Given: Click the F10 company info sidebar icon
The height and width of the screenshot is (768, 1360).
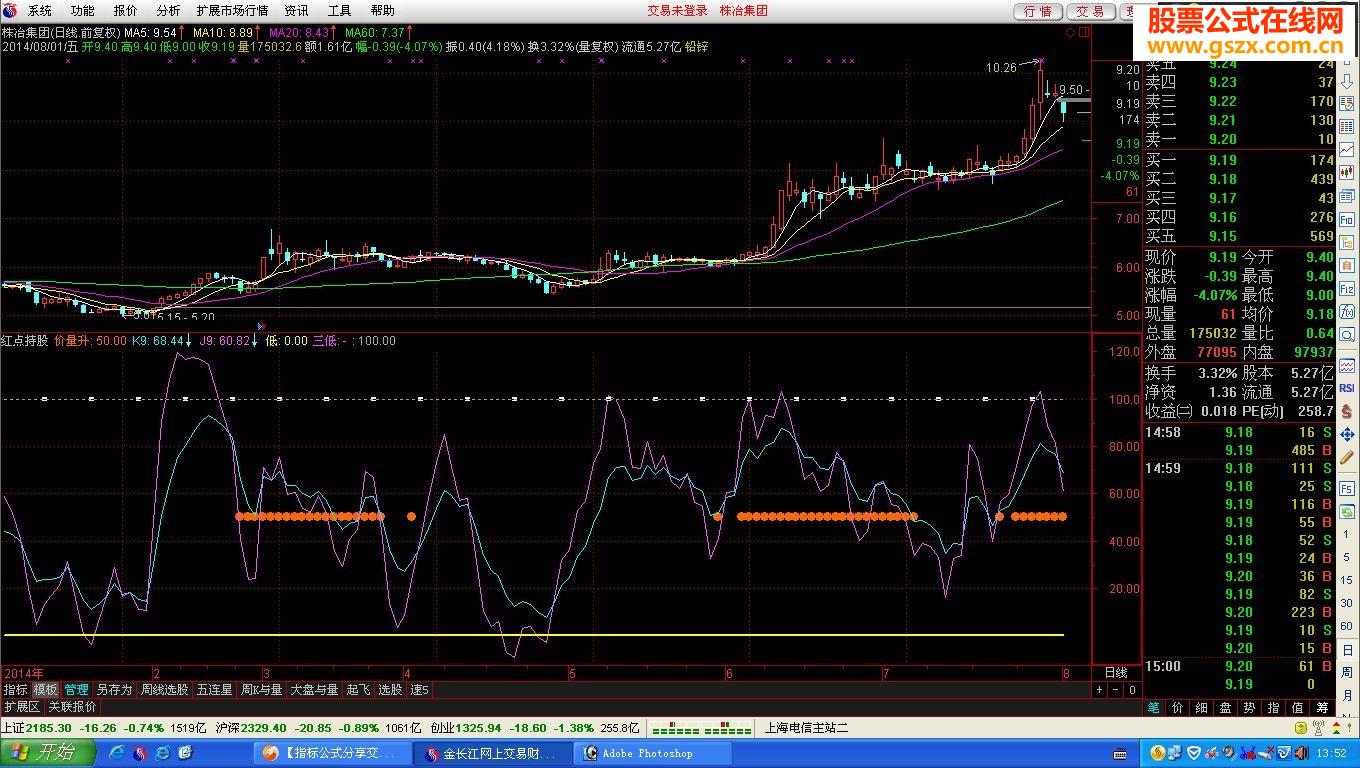Looking at the screenshot, I should (1347, 219).
